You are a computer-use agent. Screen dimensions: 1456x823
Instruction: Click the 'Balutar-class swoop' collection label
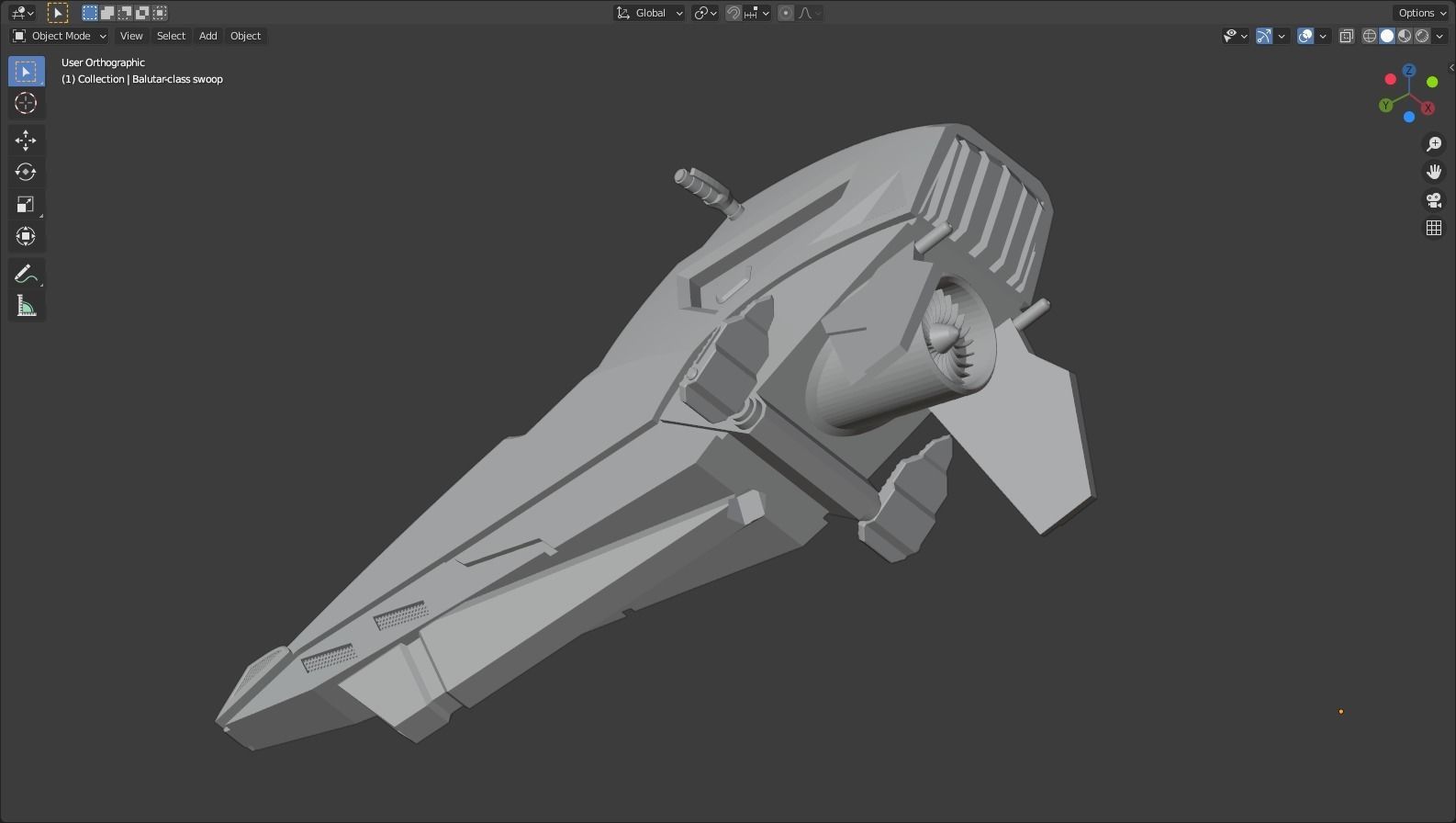(x=177, y=79)
